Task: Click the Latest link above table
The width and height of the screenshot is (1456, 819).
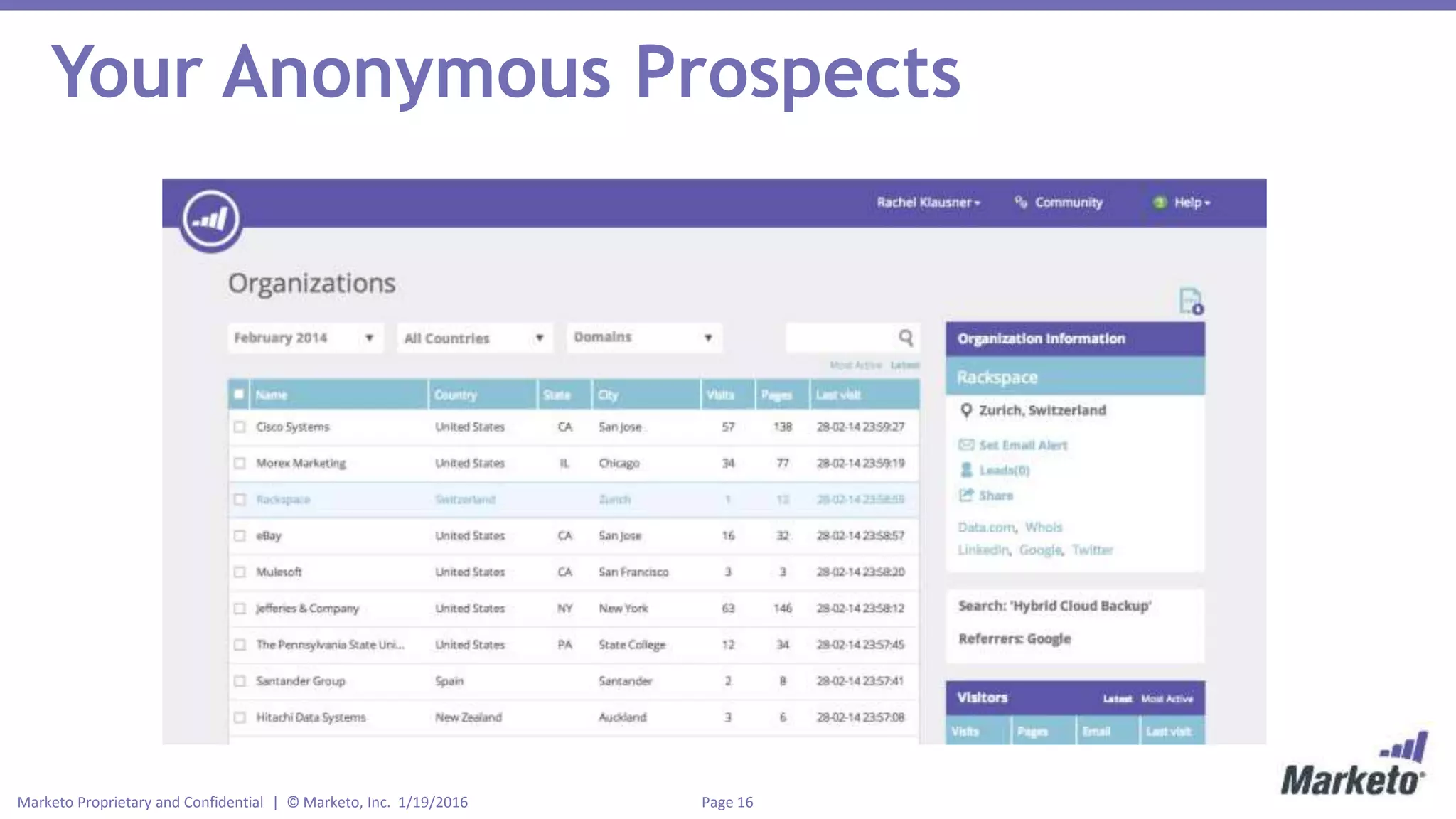Action: coord(905,365)
